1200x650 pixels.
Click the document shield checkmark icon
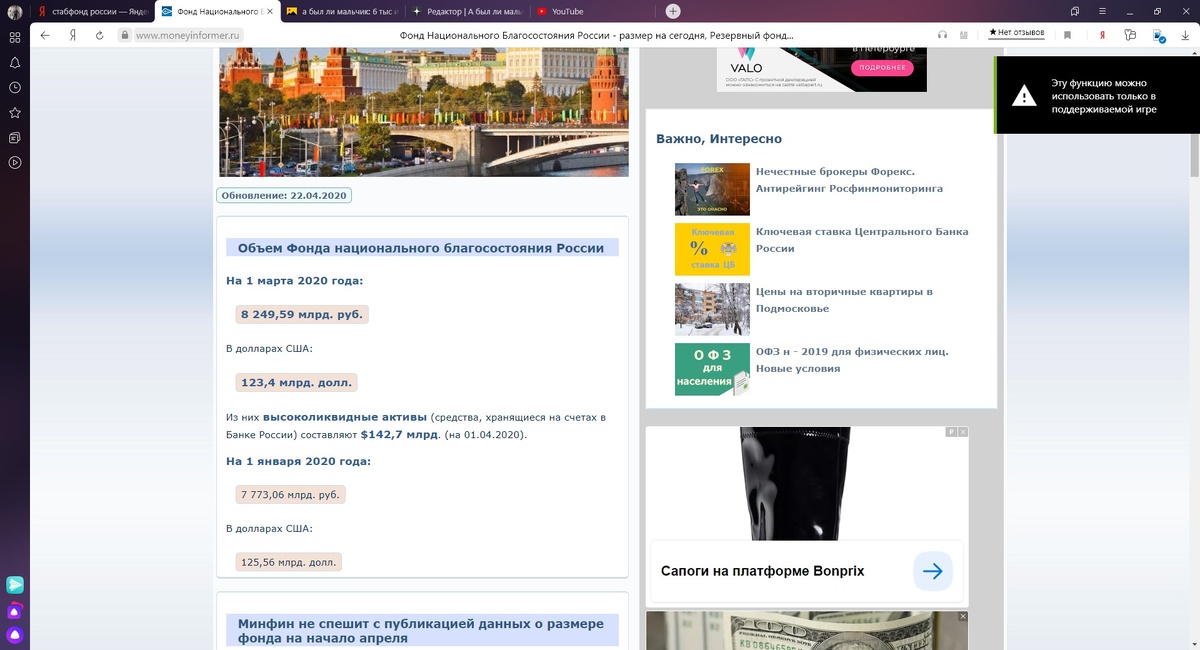click(1159, 35)
